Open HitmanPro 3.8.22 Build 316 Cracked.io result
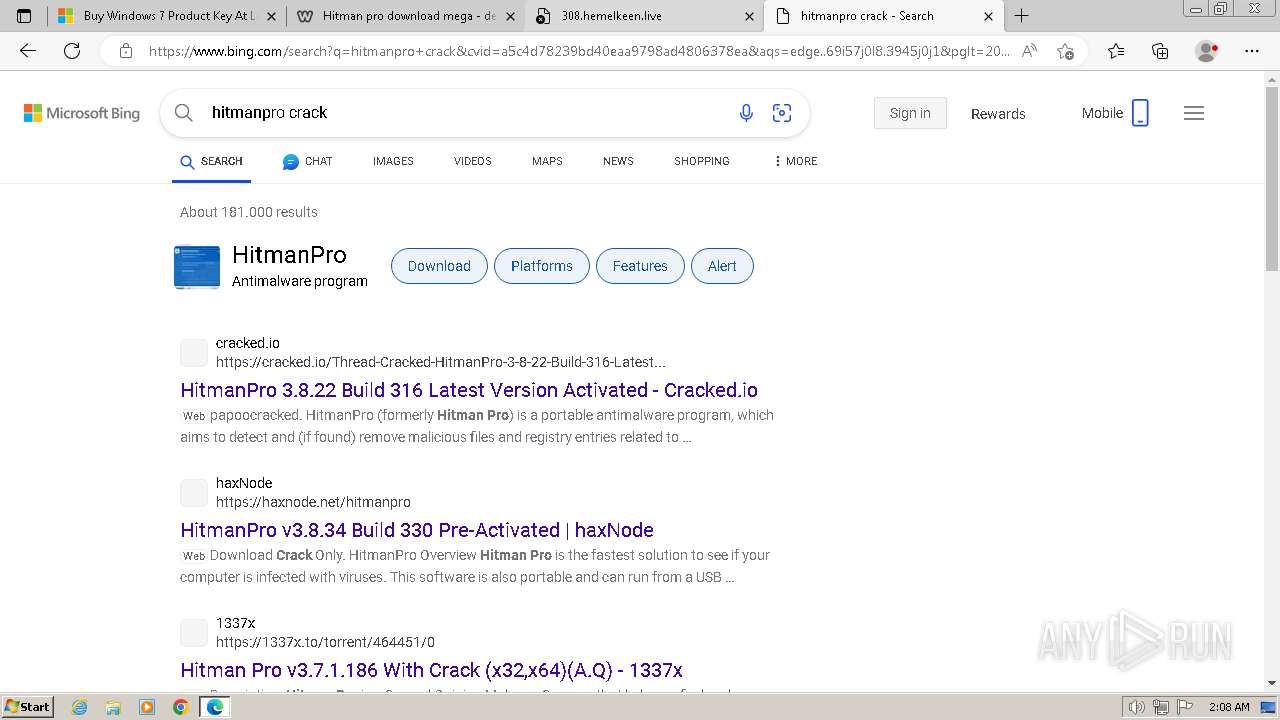This screenshot has height=720, width=1280. (x=469, y=390)
